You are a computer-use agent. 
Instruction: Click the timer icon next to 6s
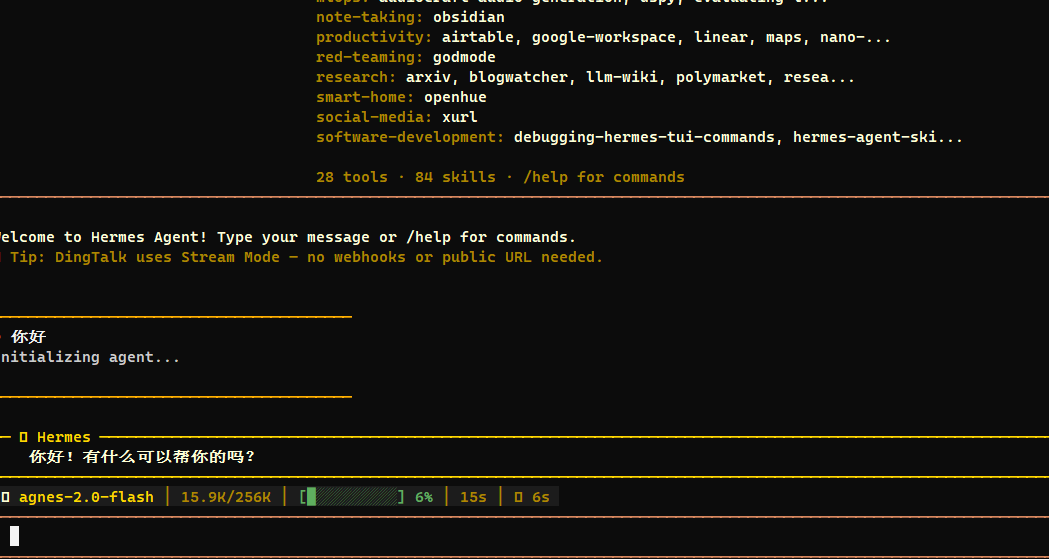518,497
